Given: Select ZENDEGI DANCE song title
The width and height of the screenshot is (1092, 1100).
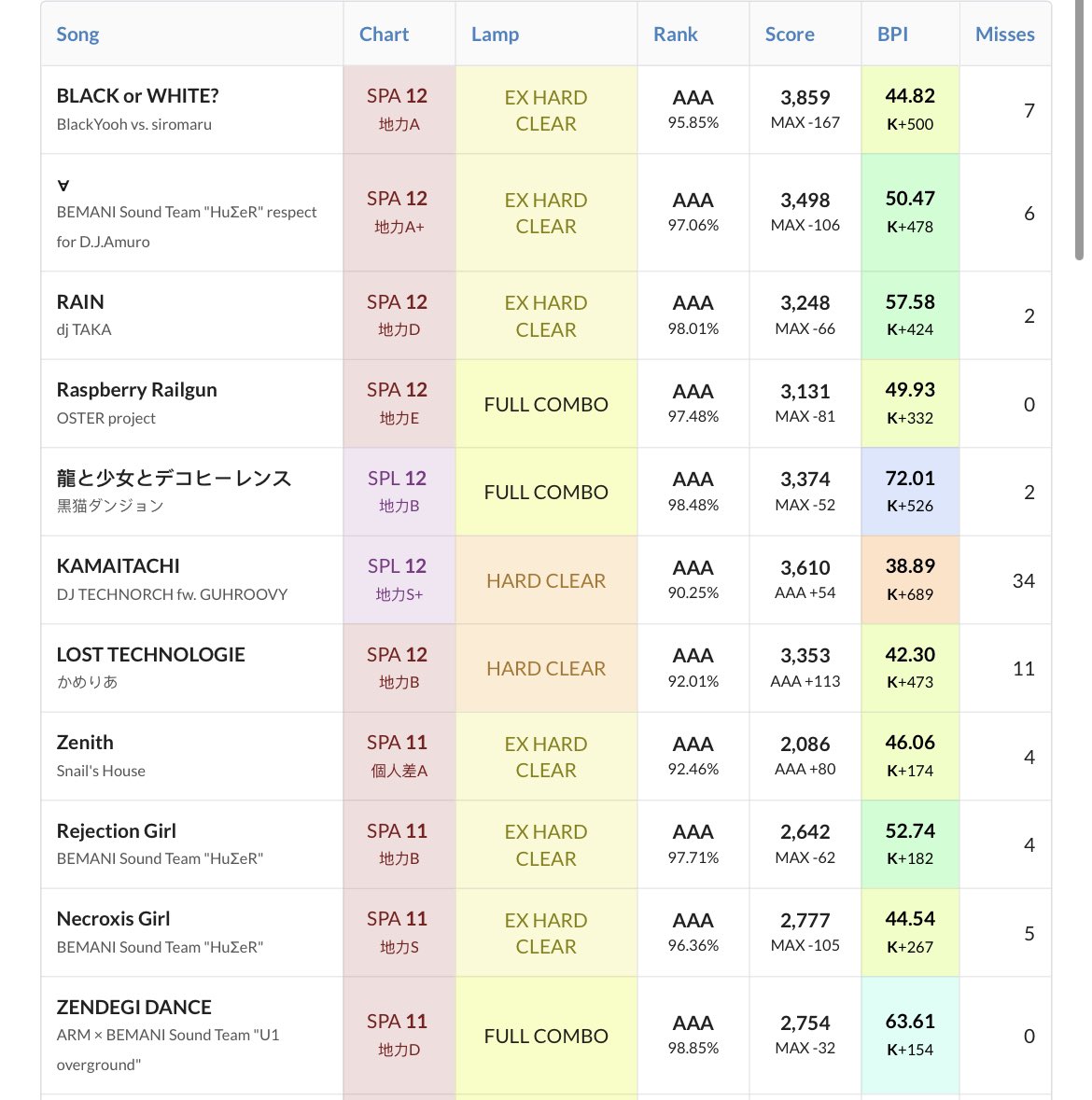Looking at the screenshot, I should pos(133,1008).
